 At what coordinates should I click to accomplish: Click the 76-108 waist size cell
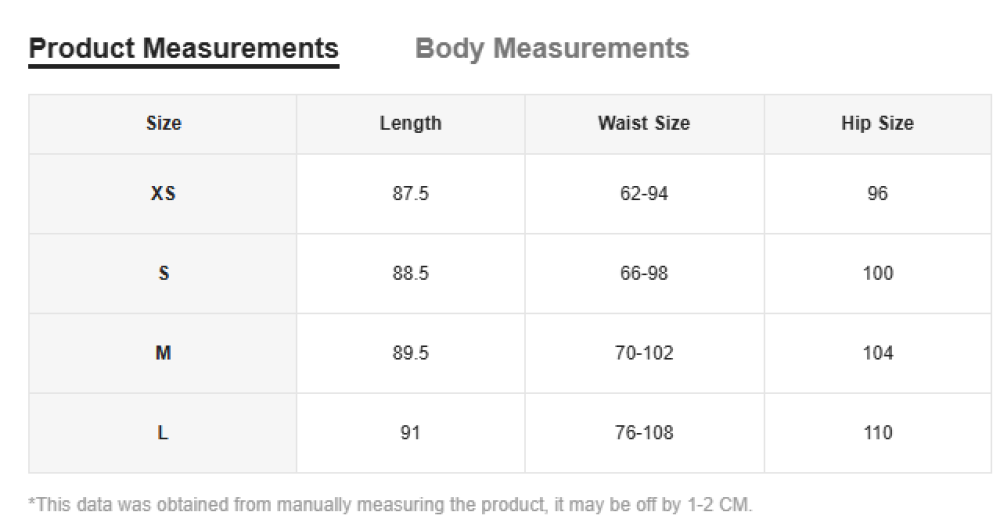(x=644, y=433)
